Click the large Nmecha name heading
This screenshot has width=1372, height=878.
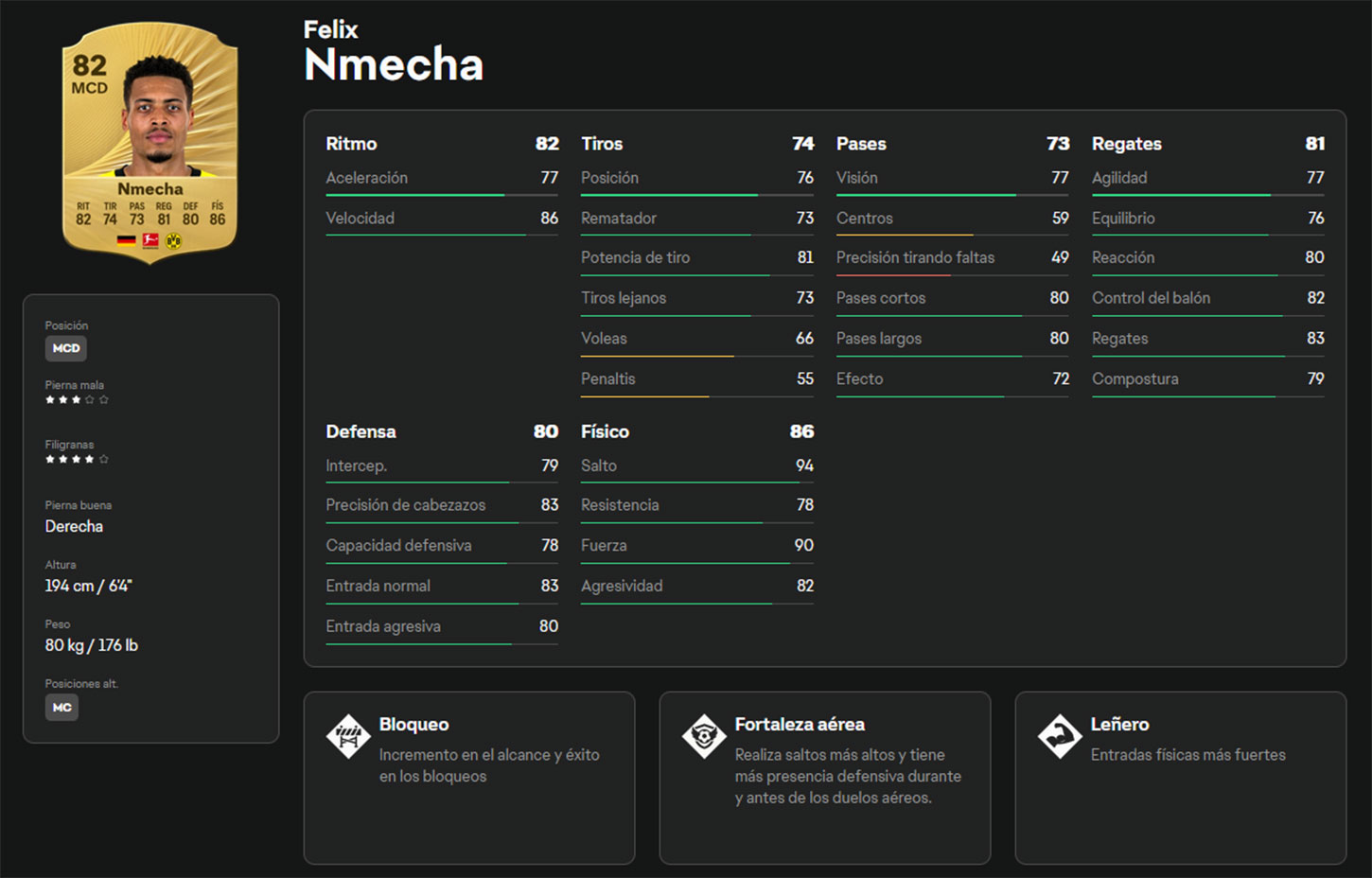tap(394, 65)
